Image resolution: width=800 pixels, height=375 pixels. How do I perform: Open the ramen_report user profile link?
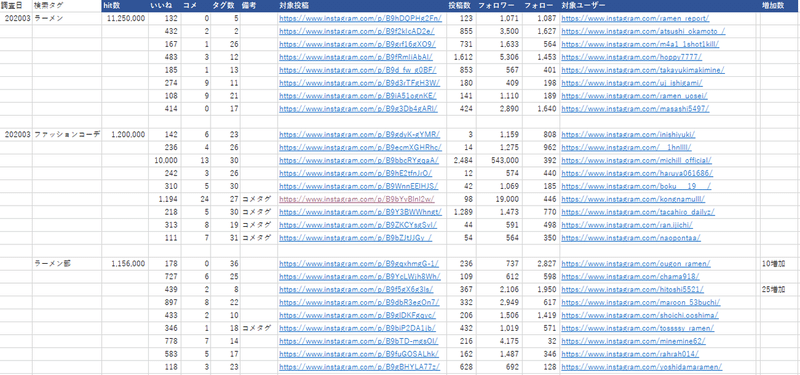click(635, 18)
